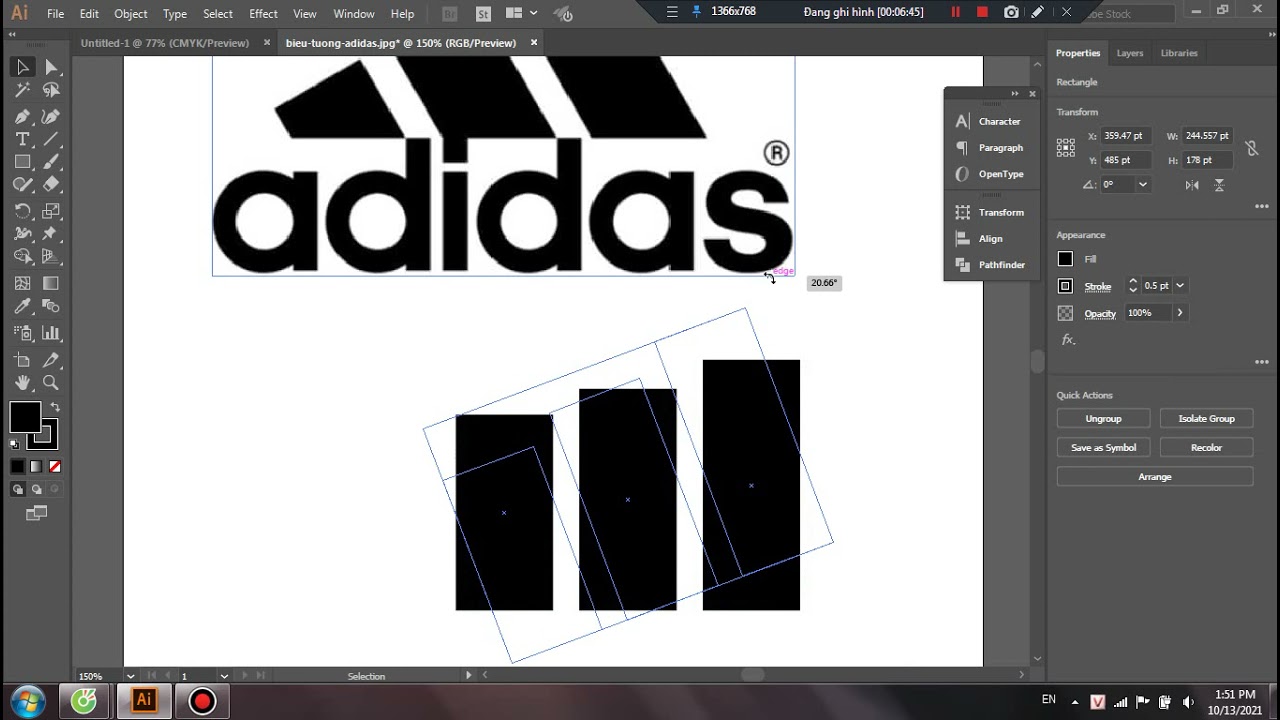
Task: Set paint to None in toolbar
Action: pos(55,466)
